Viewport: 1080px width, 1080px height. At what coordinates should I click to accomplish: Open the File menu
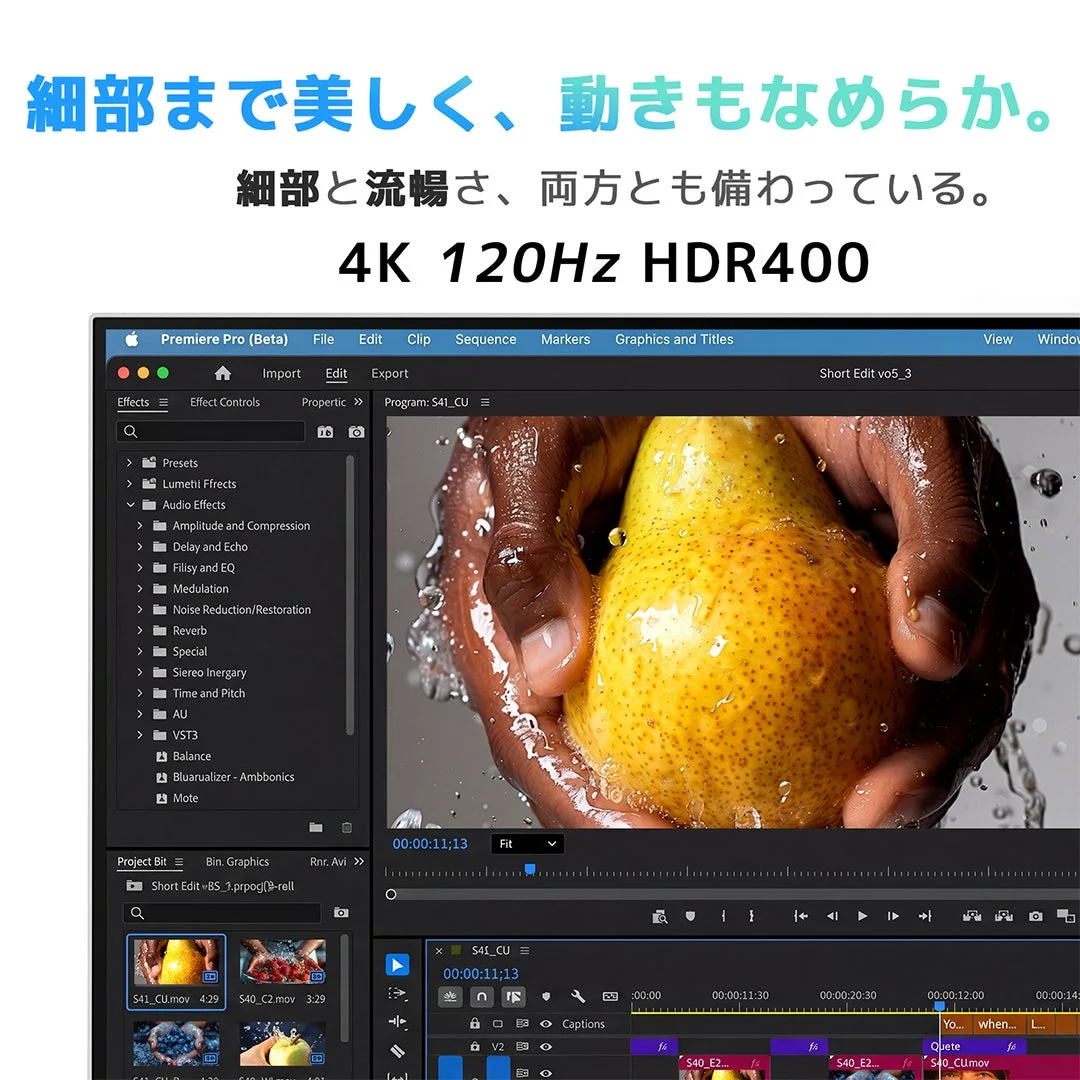(x=323, y=340)
